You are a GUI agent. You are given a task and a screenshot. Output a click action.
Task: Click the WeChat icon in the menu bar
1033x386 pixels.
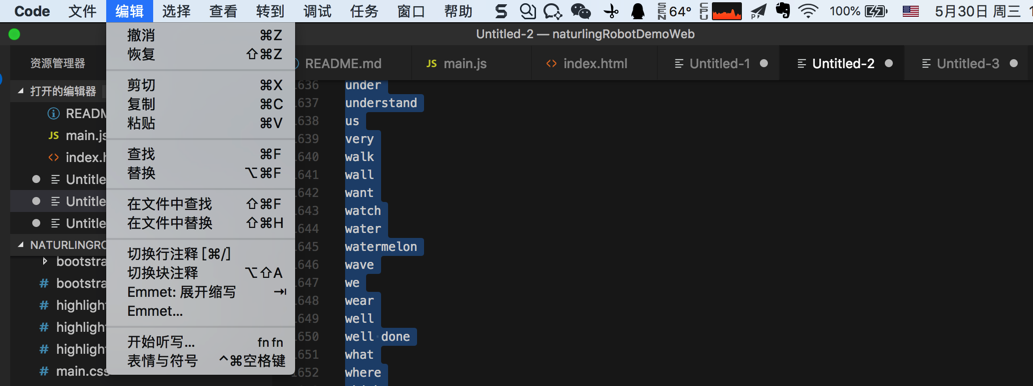(580, 11)
